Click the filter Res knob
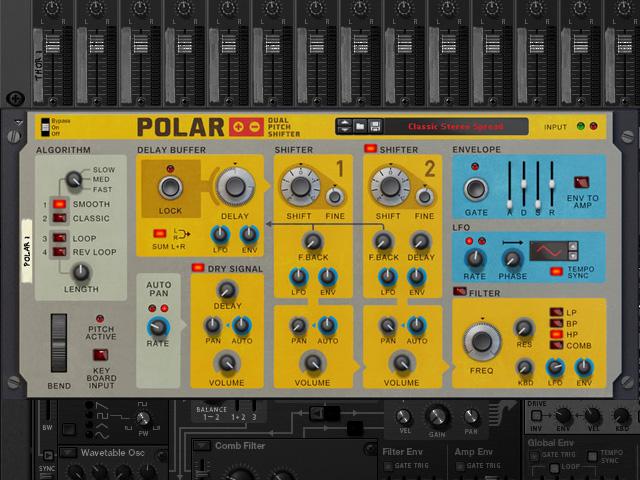Viewport: 640px width, 480px height. (x=524, y=328)
